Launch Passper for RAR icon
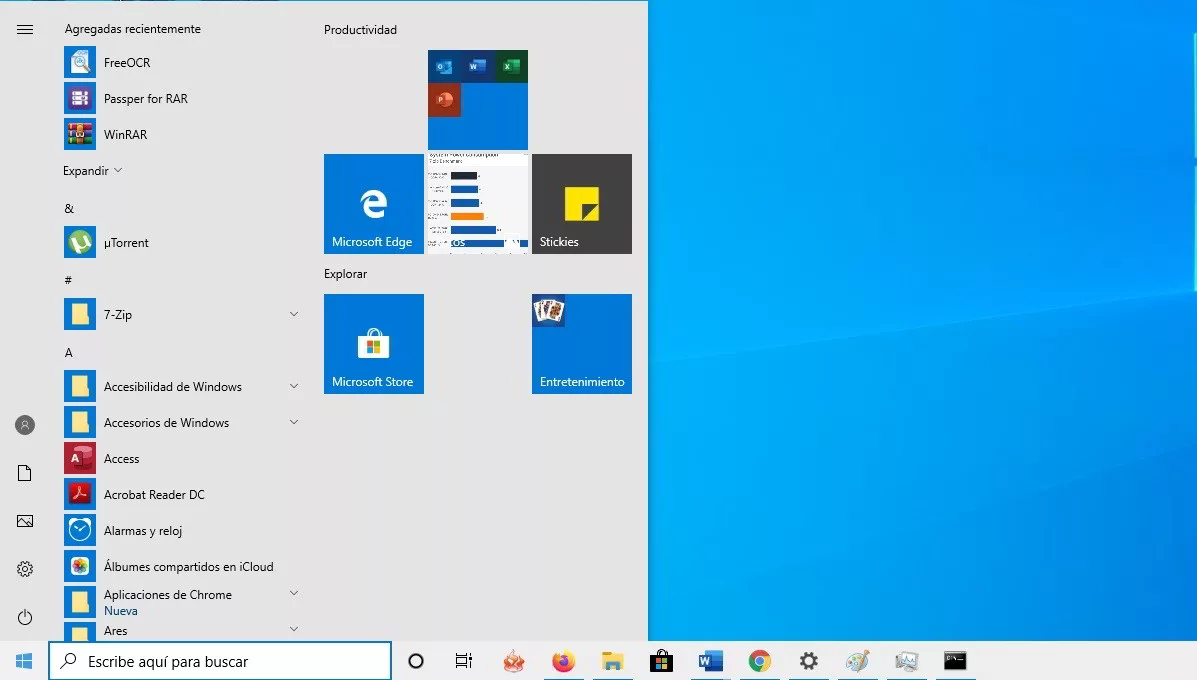Image resolution: width=1197 pixels, height=680 pixels. click(x=79, y=98)
